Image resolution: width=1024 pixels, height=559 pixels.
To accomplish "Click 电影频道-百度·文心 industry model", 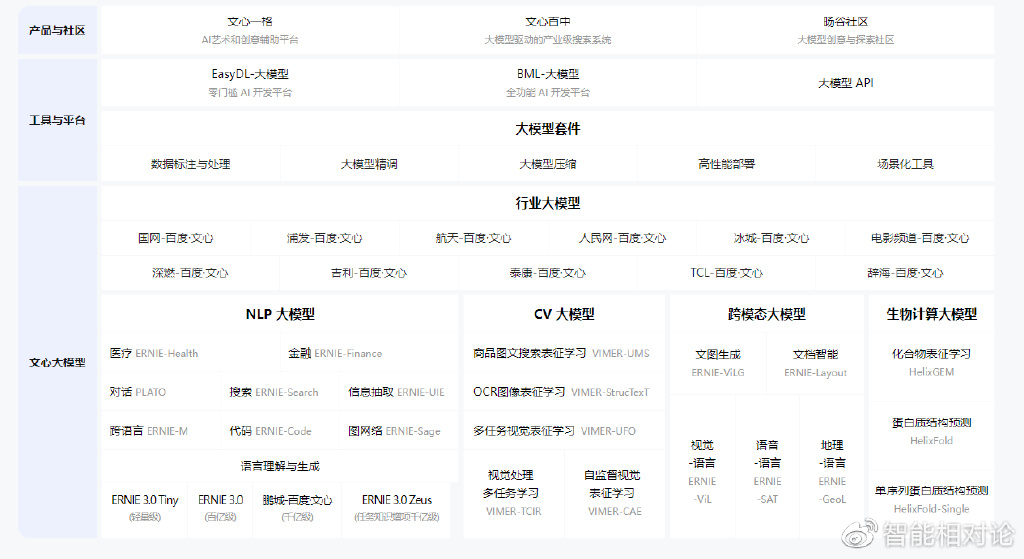I will 920,238.
